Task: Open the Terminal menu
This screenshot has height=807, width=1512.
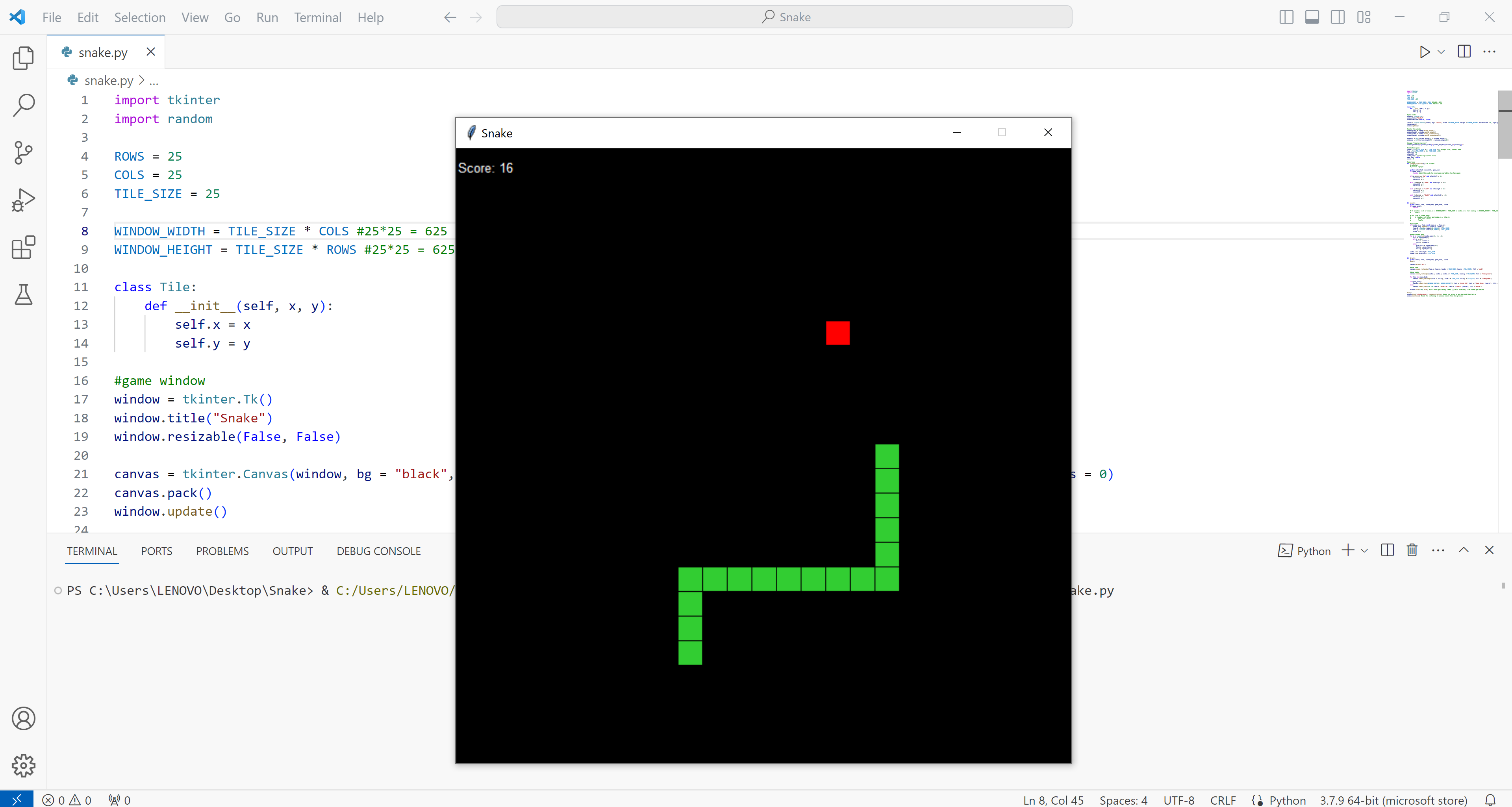Action: pos(317,17)
